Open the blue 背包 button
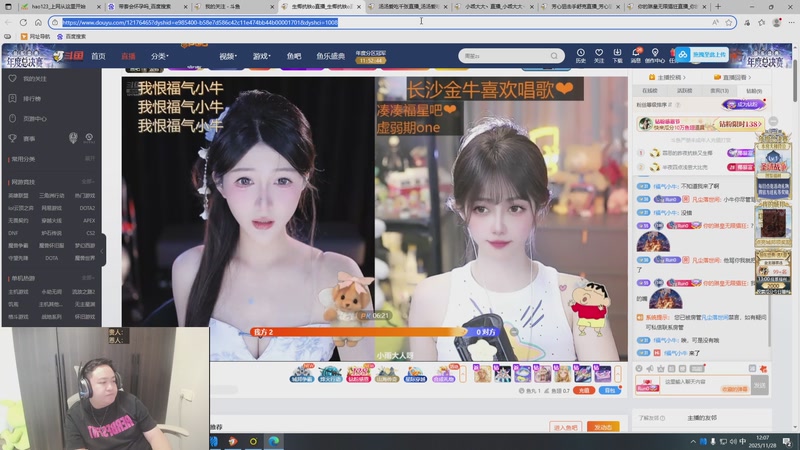This screenshot has height=450, width=800. click(609, 390)
